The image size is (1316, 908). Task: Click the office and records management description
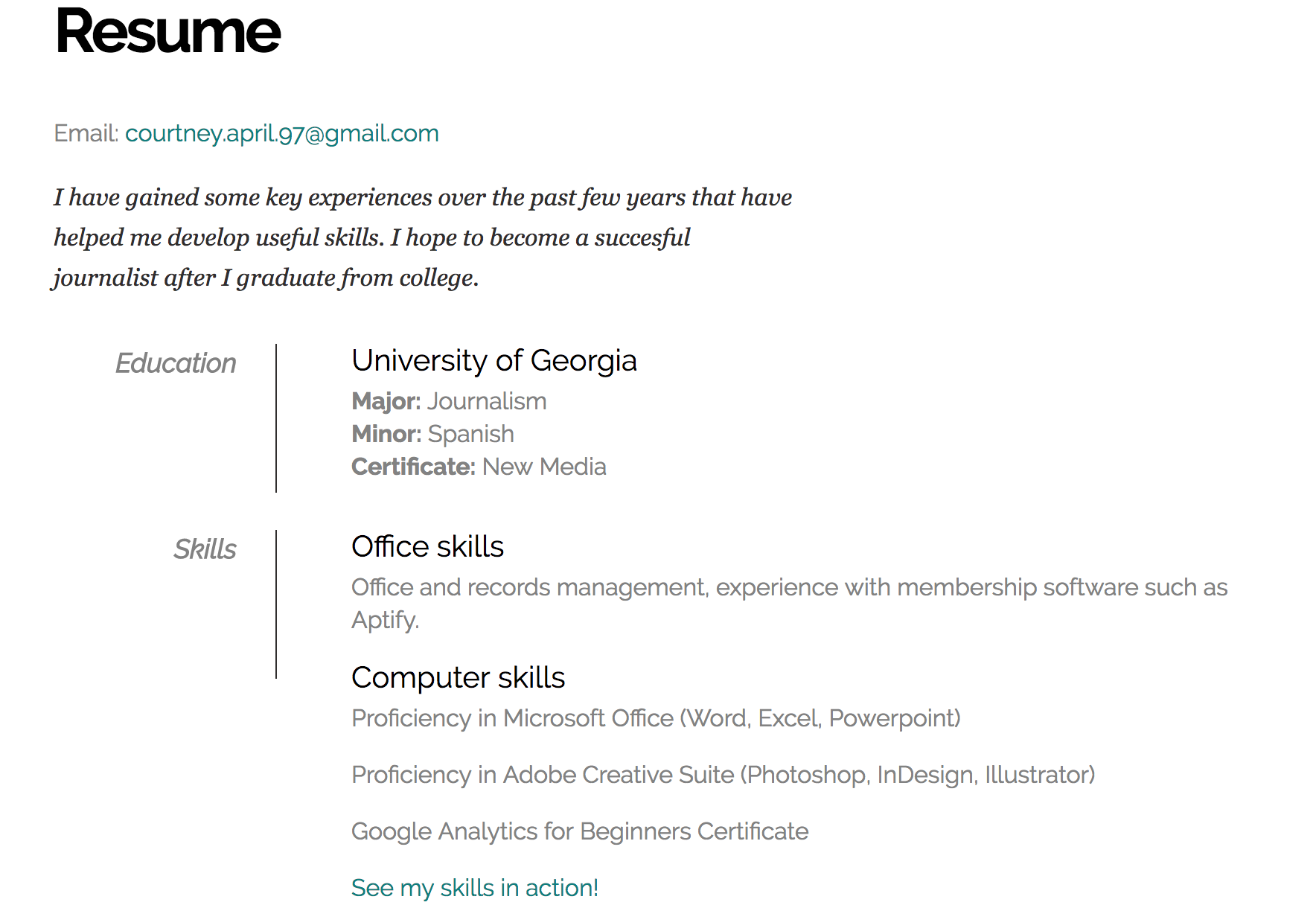[790, 604]
